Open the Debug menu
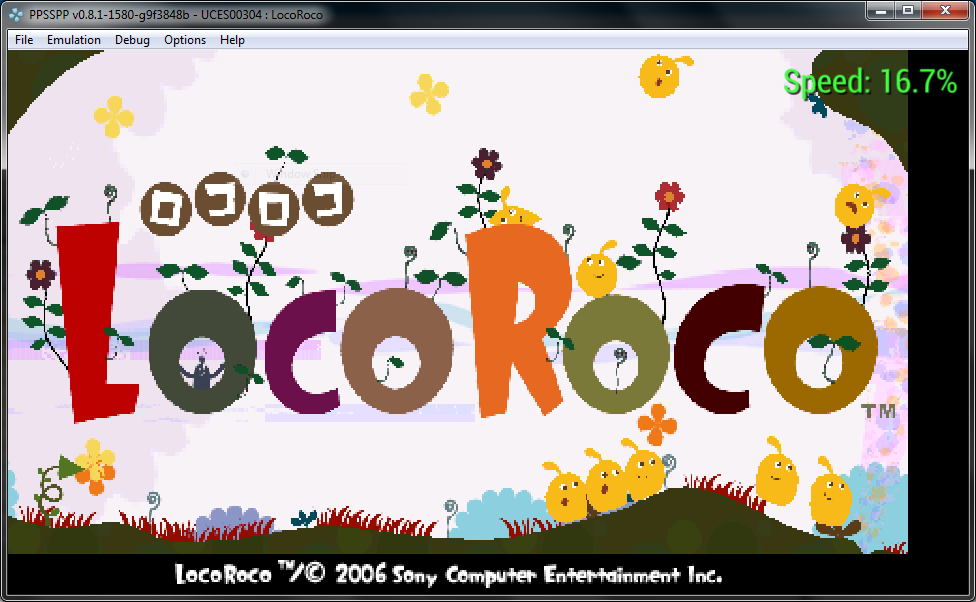 tap(132, 40)
